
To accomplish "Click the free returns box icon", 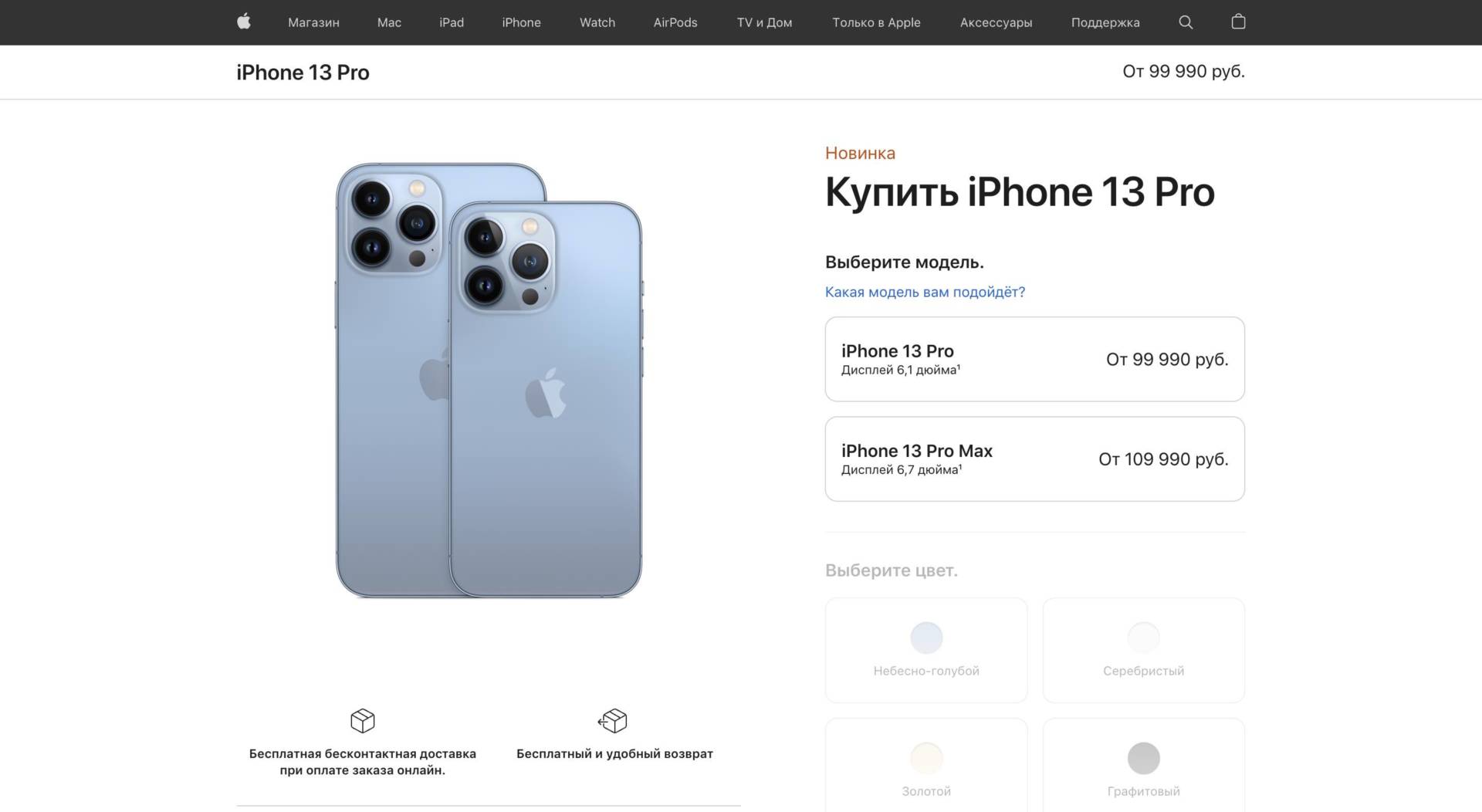I will click(x=614, y=721).
